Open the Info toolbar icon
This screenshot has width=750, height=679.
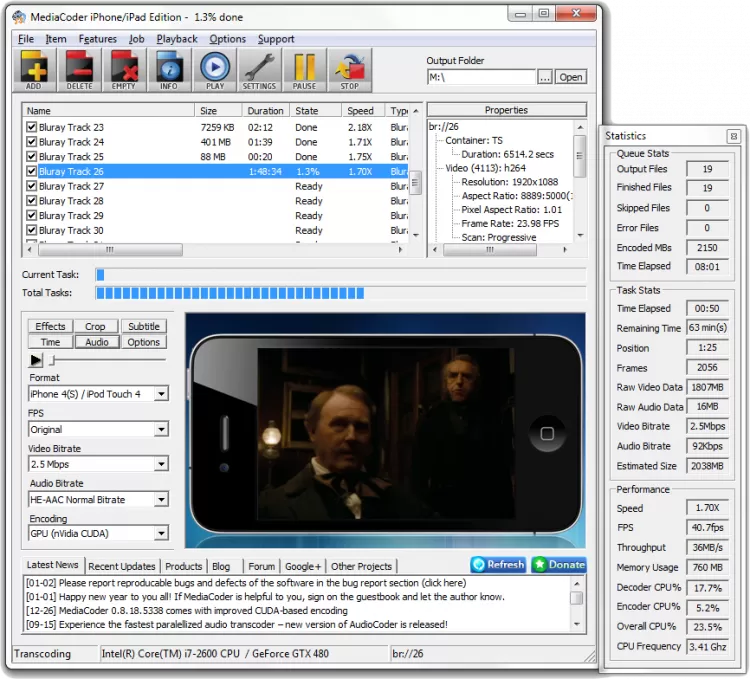[x=168, y=69]
